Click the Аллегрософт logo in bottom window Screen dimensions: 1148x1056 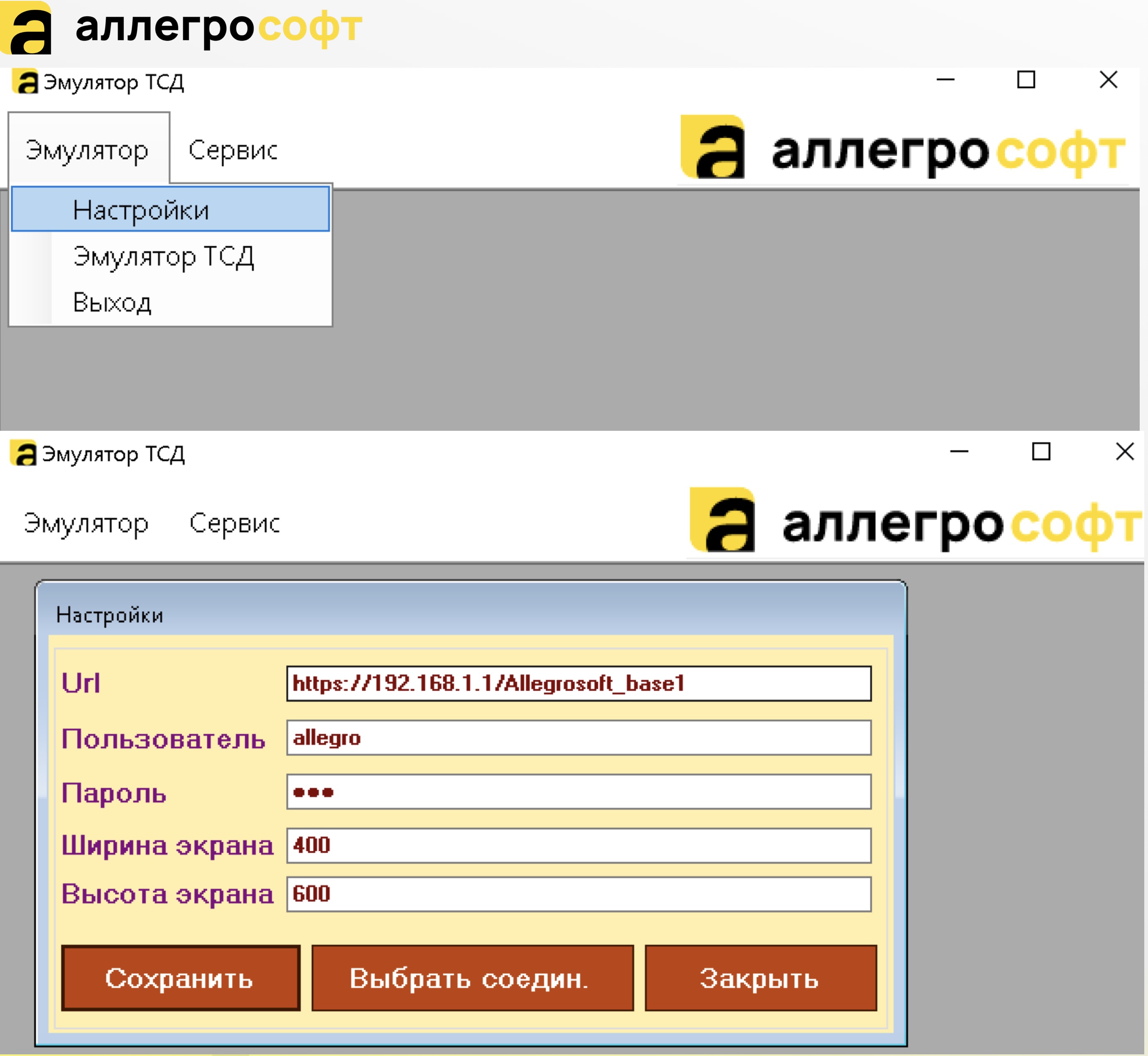915,520
